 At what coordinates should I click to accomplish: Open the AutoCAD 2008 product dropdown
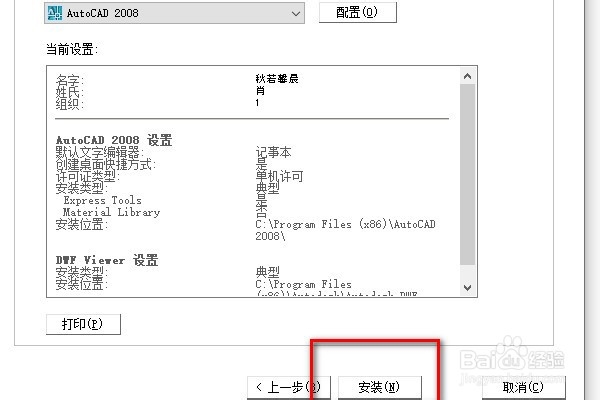(174, 13)
